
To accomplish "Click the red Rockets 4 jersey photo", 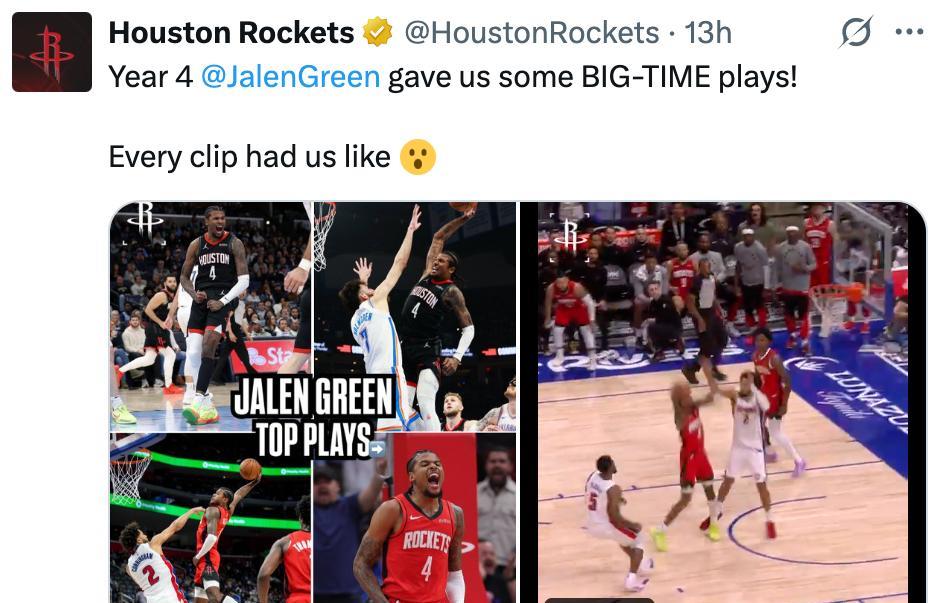I will pos(414,518).
